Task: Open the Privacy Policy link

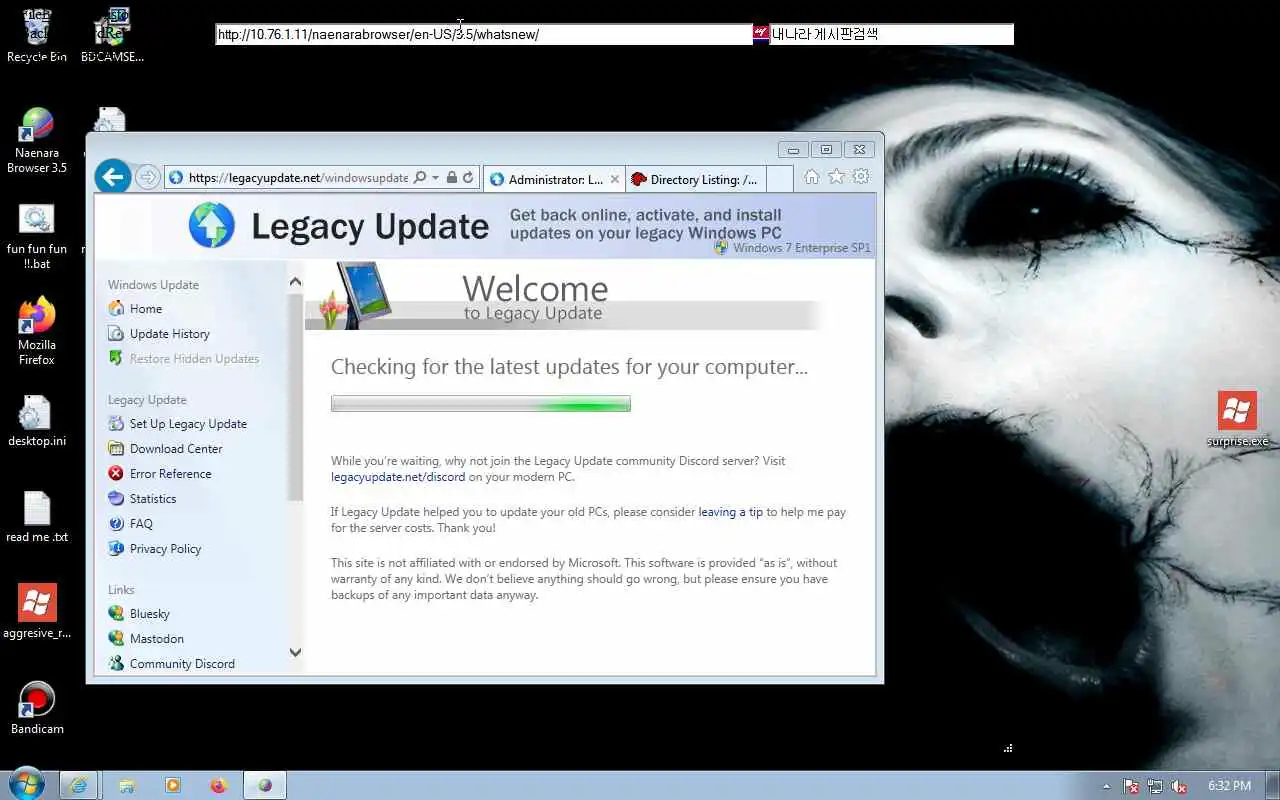Action: (165, 549)
